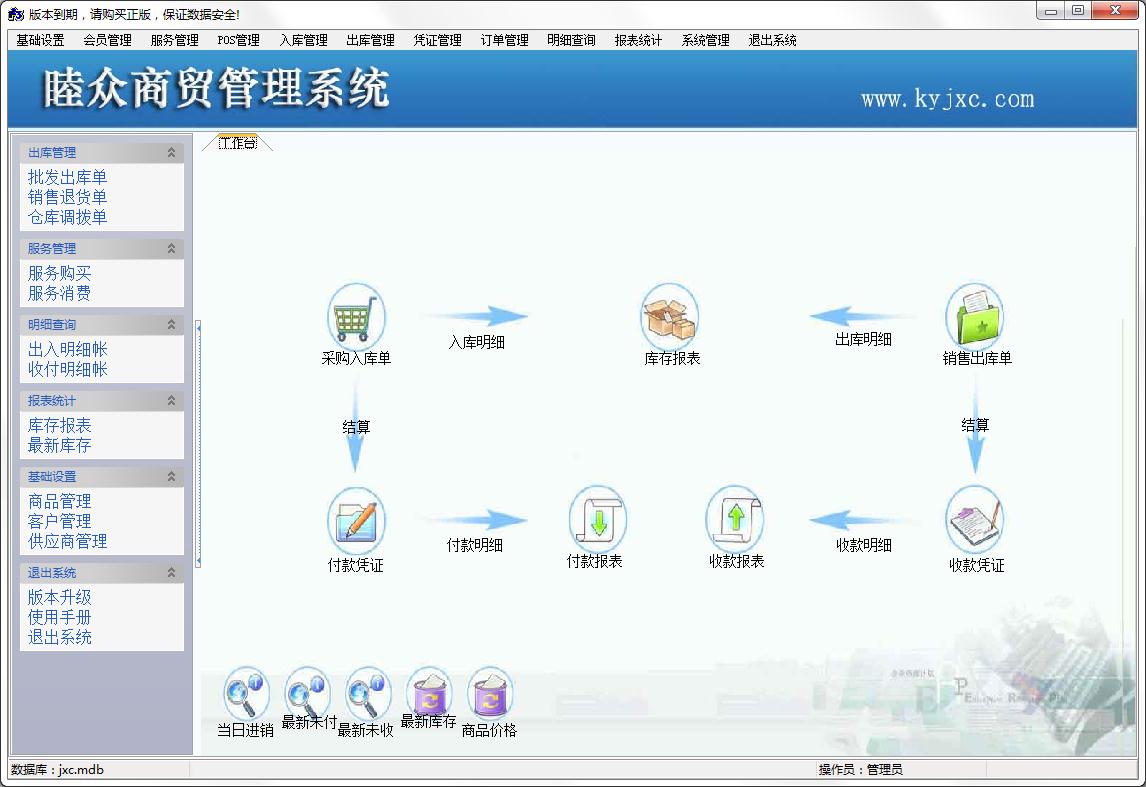This screenshot has height=787, width=1146.
Task: Open 服务消费 in sidebar
Action: 59,293
